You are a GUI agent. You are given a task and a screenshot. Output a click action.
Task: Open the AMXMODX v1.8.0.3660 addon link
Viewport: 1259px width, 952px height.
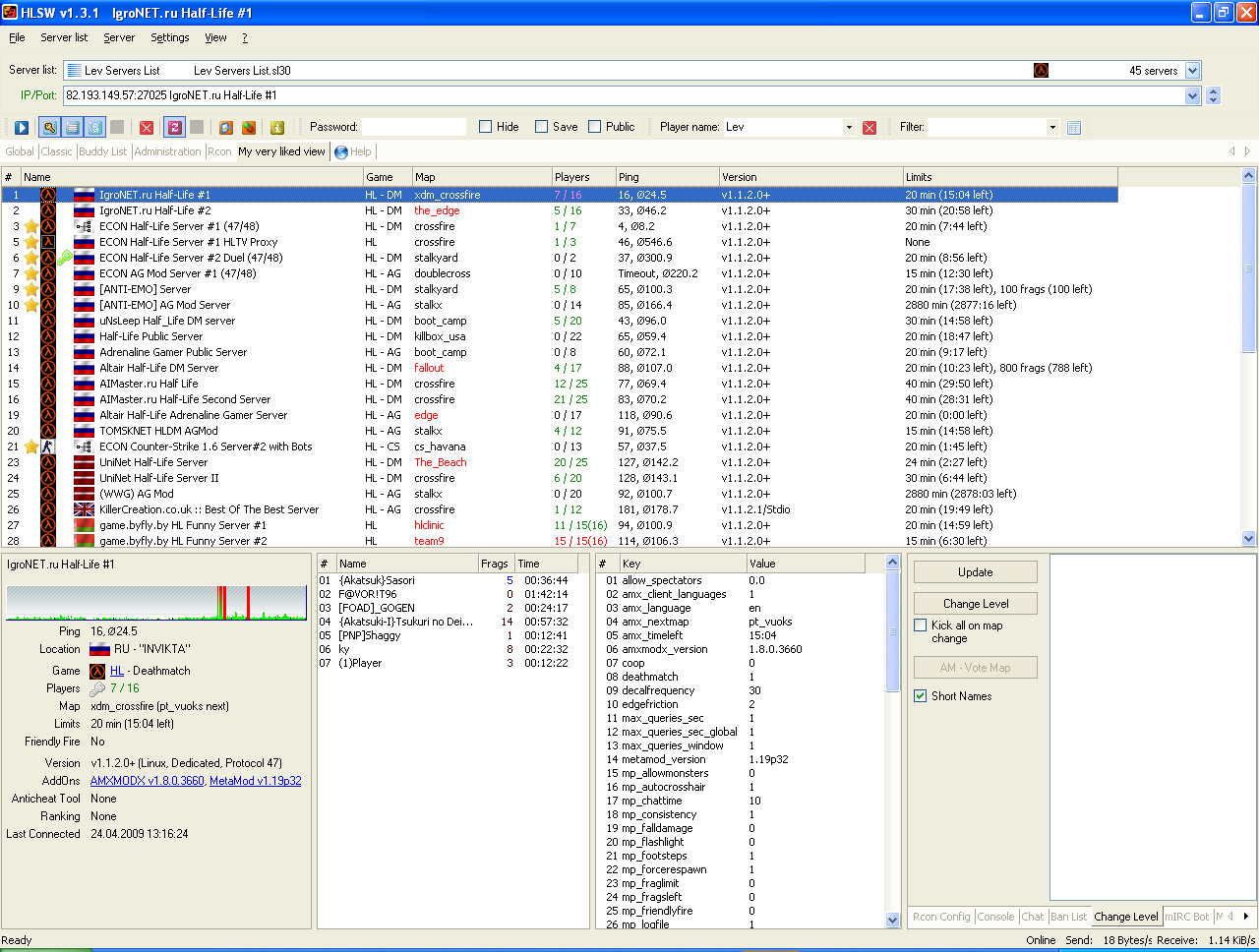pyautogui.click(x=148, y=781)
